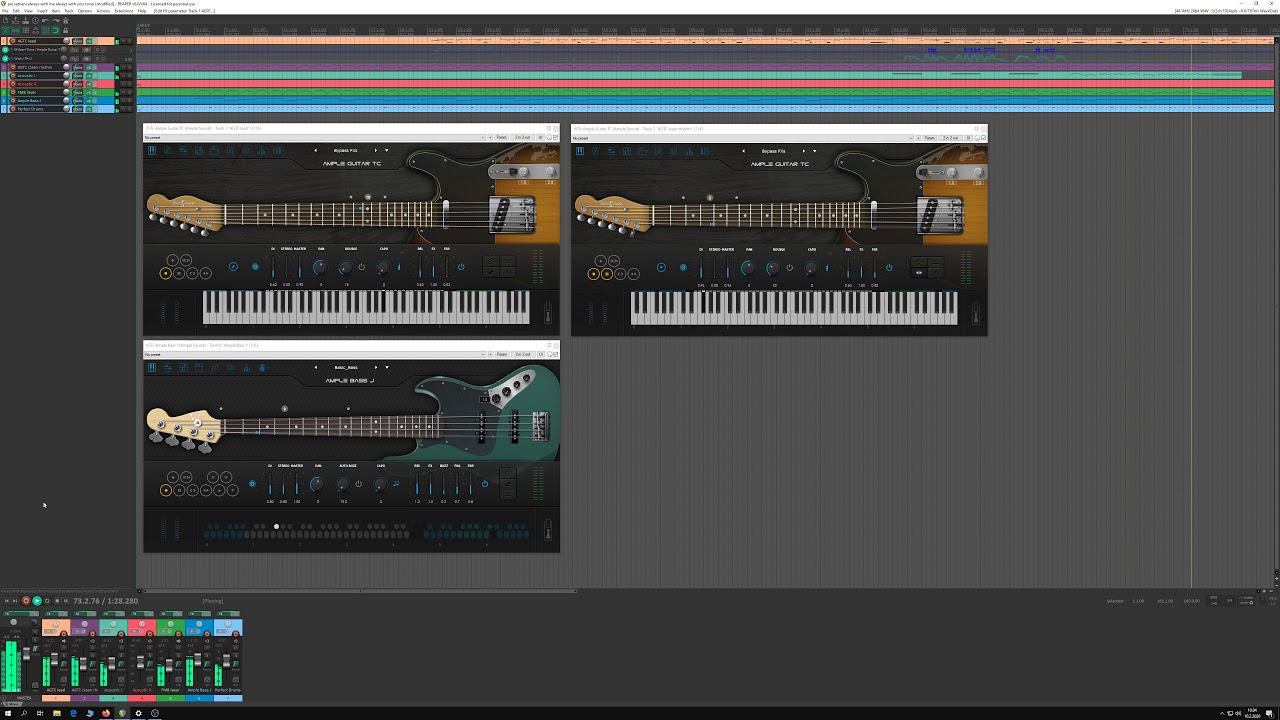The image size is (1280, 720).
Task: Open Firefox from the taskbar
Action: (105, 713)
